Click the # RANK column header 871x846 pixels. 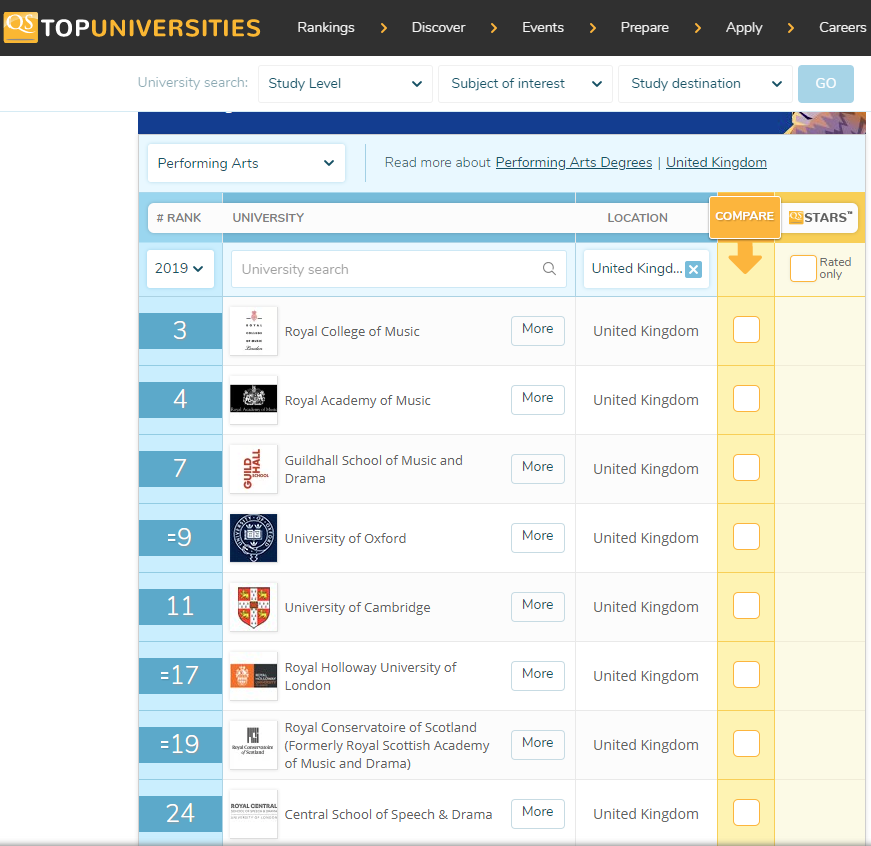[x=178, y=217]
